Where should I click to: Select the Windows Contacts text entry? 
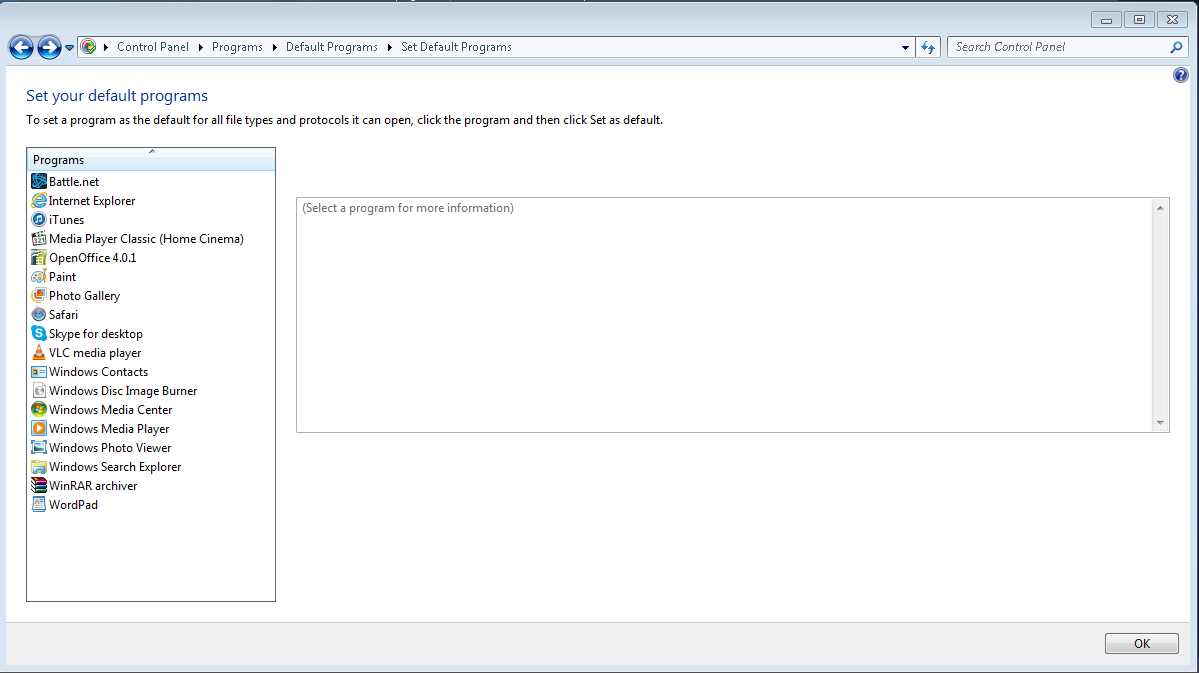pyautogui.click(x=99, y=372)
